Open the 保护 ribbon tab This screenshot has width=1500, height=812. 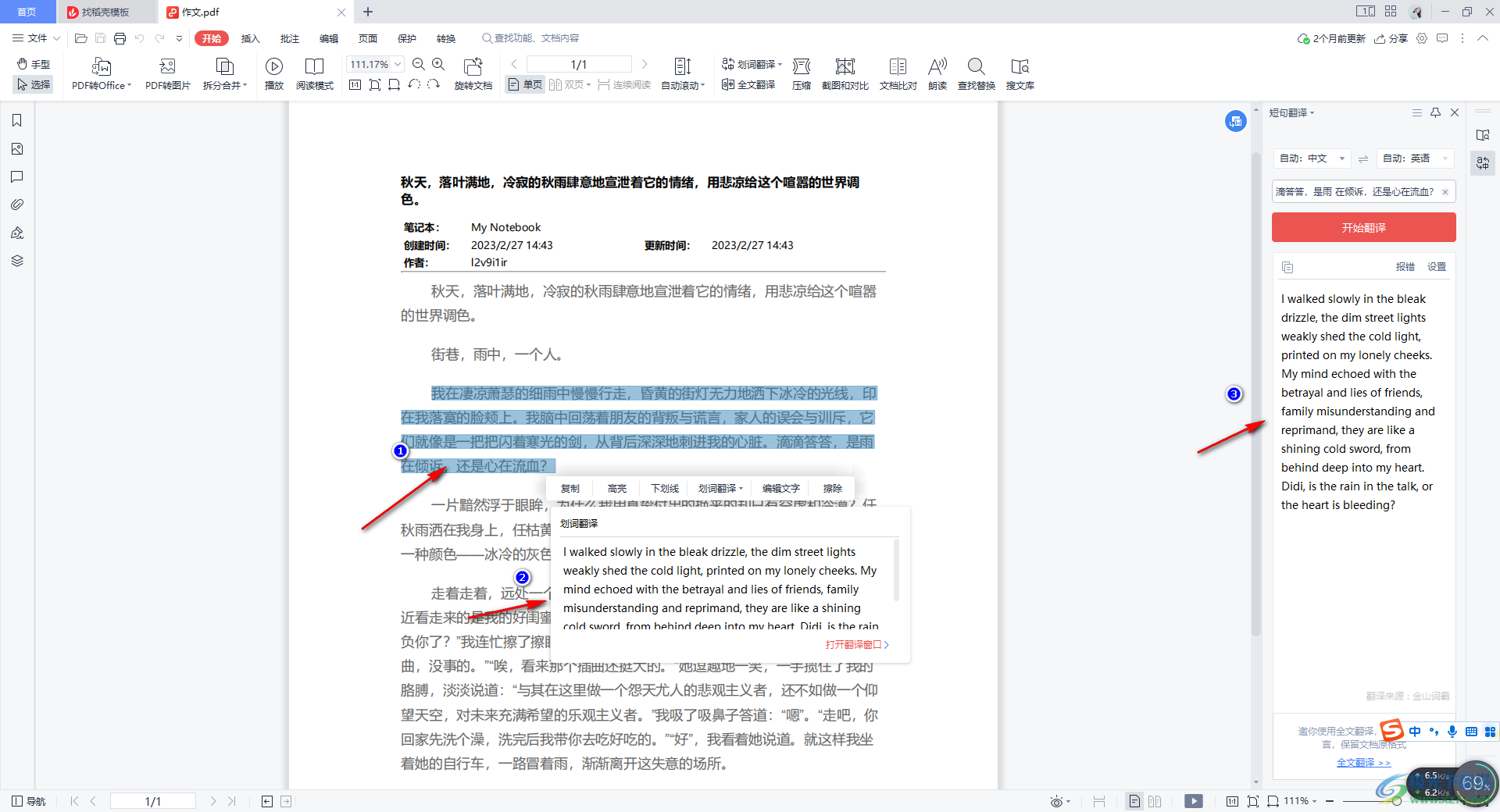[x=407, y=38]
